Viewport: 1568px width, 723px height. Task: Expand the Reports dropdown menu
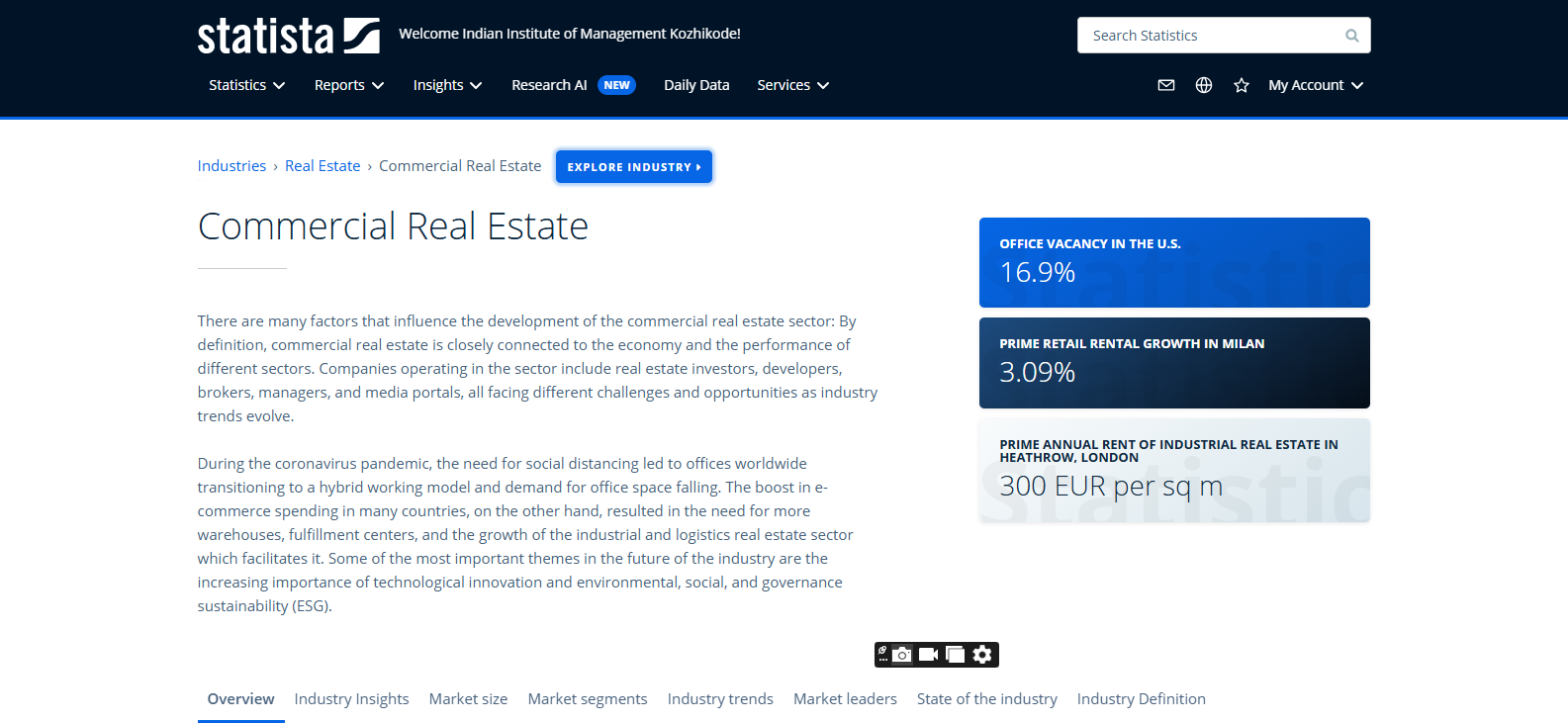click(348, 85)
